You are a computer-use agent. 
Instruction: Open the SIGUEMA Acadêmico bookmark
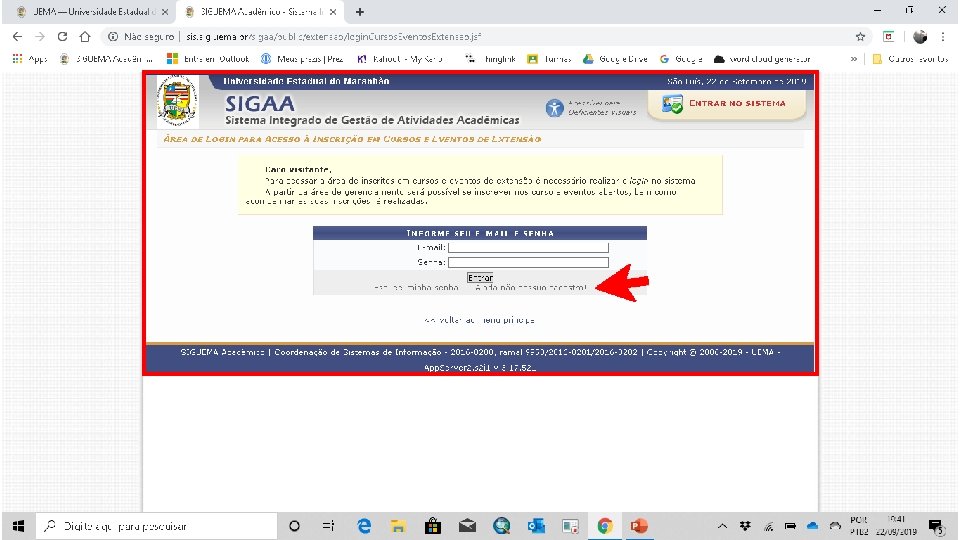coord(106,59)
